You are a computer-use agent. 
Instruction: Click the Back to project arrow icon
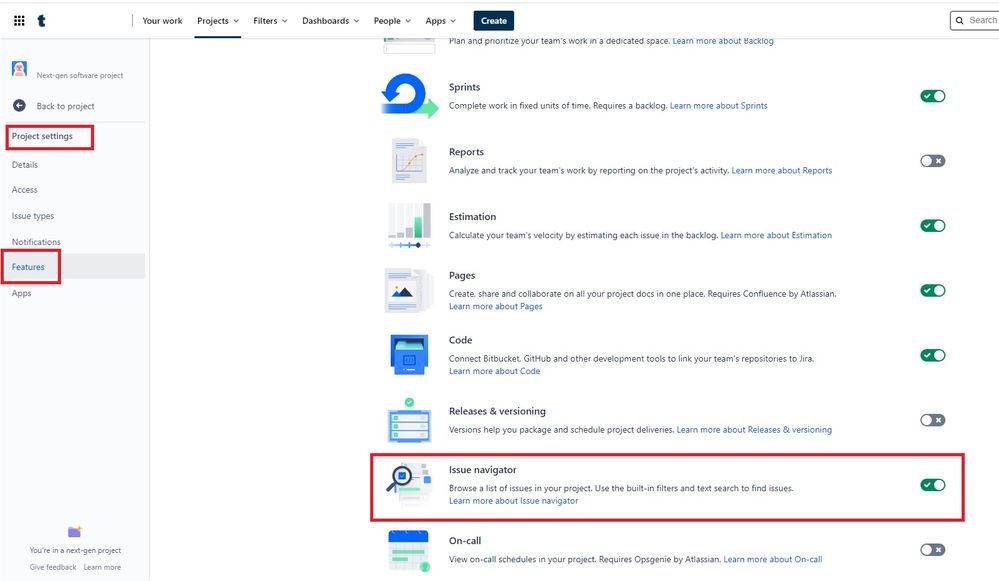tap(19, 106)
